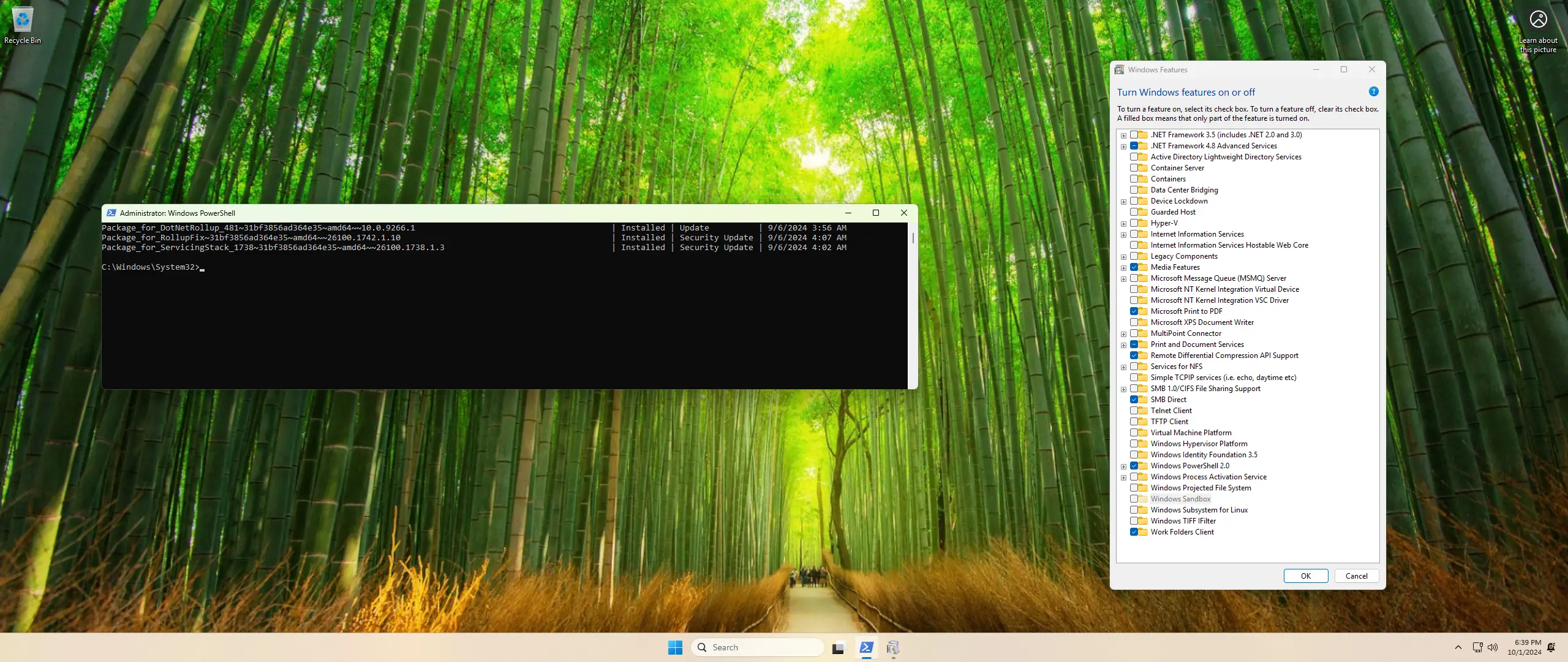Click the Task View taskbar icon

click(x=839, y=647)
